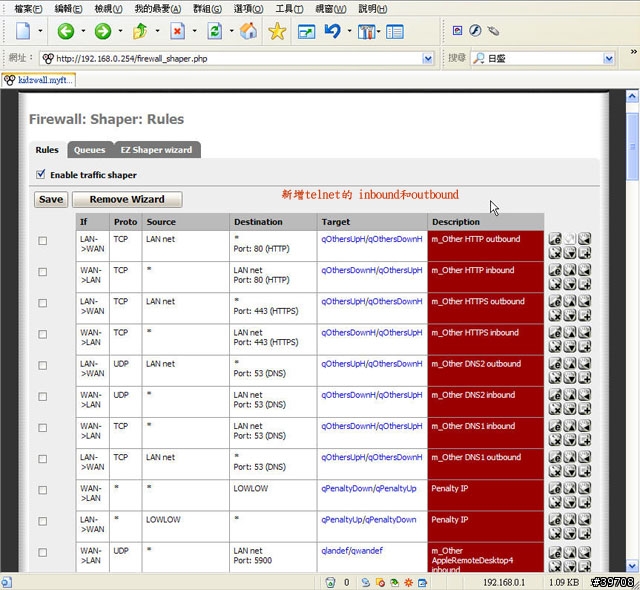Open the 工具(T) menu
640x590 pixels.
tap(289, 9)
